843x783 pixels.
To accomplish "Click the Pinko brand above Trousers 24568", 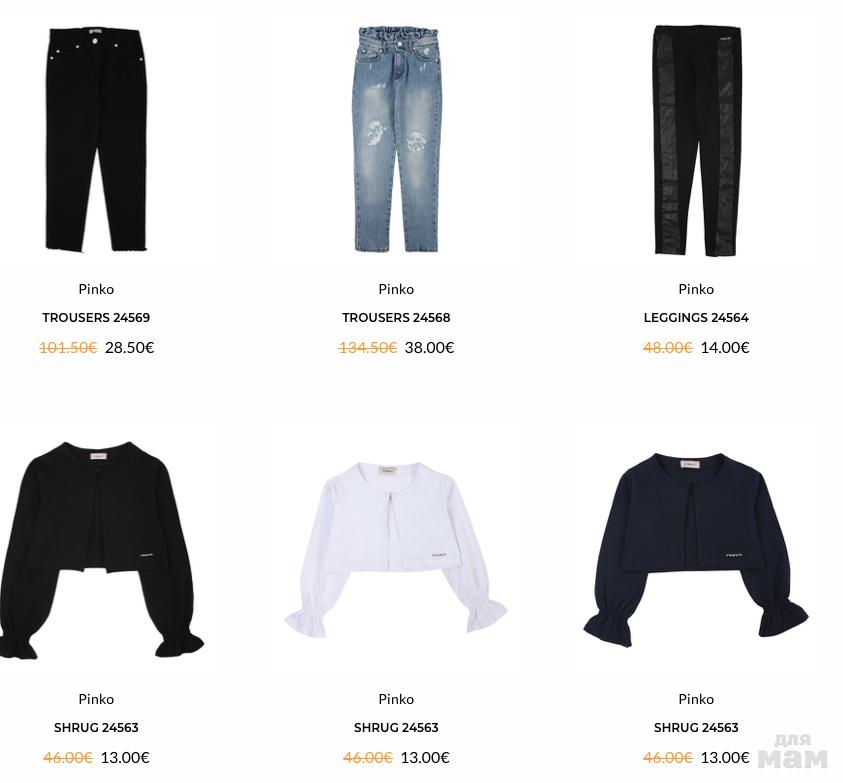I will (396, 289).
